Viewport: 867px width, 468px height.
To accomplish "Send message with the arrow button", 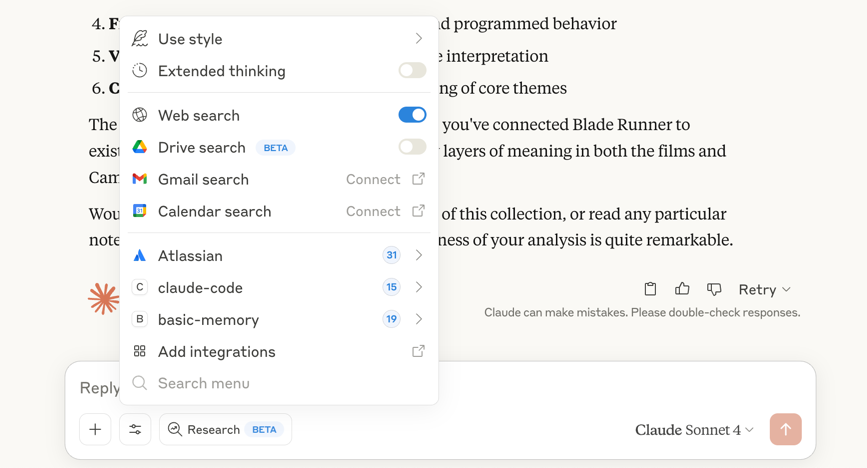I will click(x=786, y=429).
